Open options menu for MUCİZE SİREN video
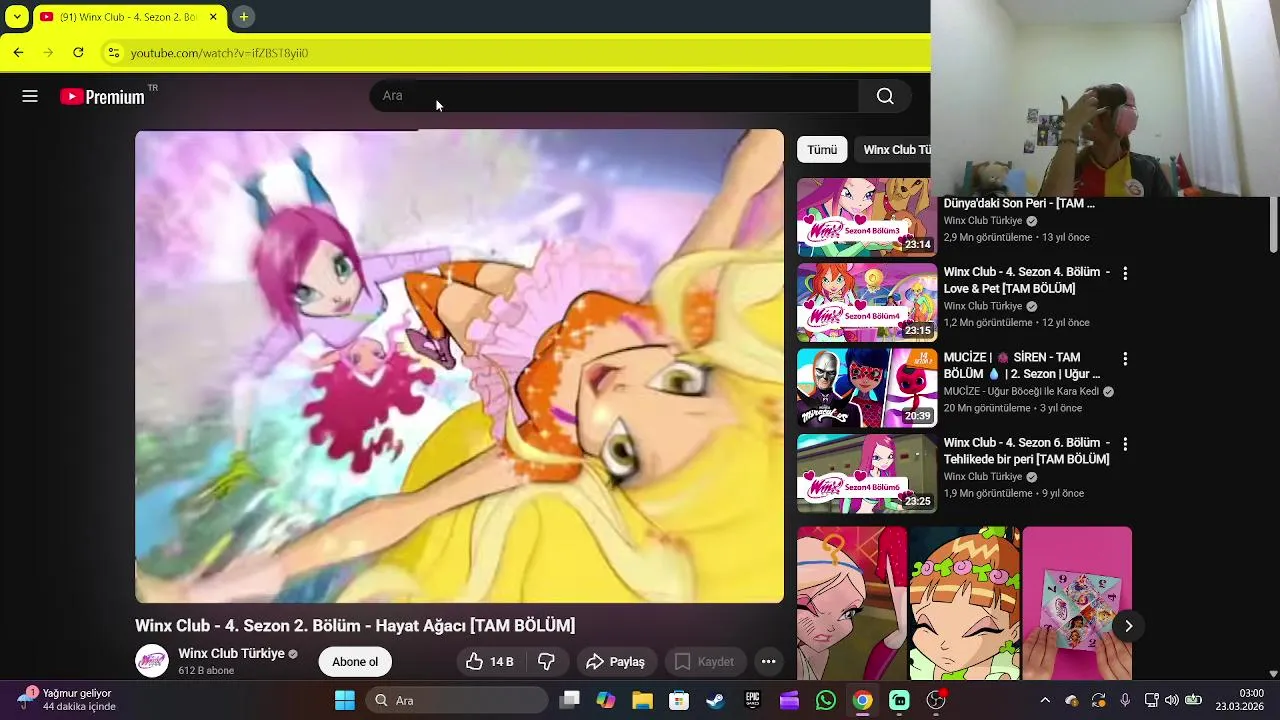 click(x=1125, y=358)
